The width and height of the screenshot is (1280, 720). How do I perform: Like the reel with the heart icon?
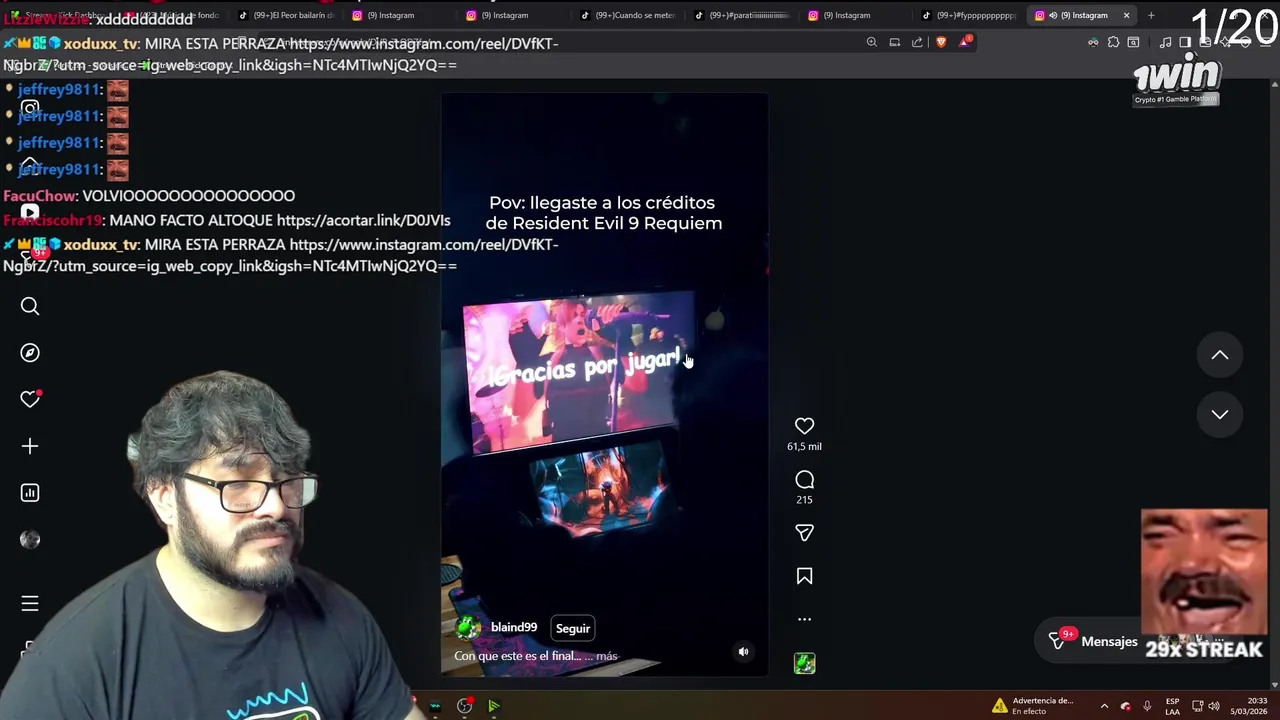coord(804,426)
